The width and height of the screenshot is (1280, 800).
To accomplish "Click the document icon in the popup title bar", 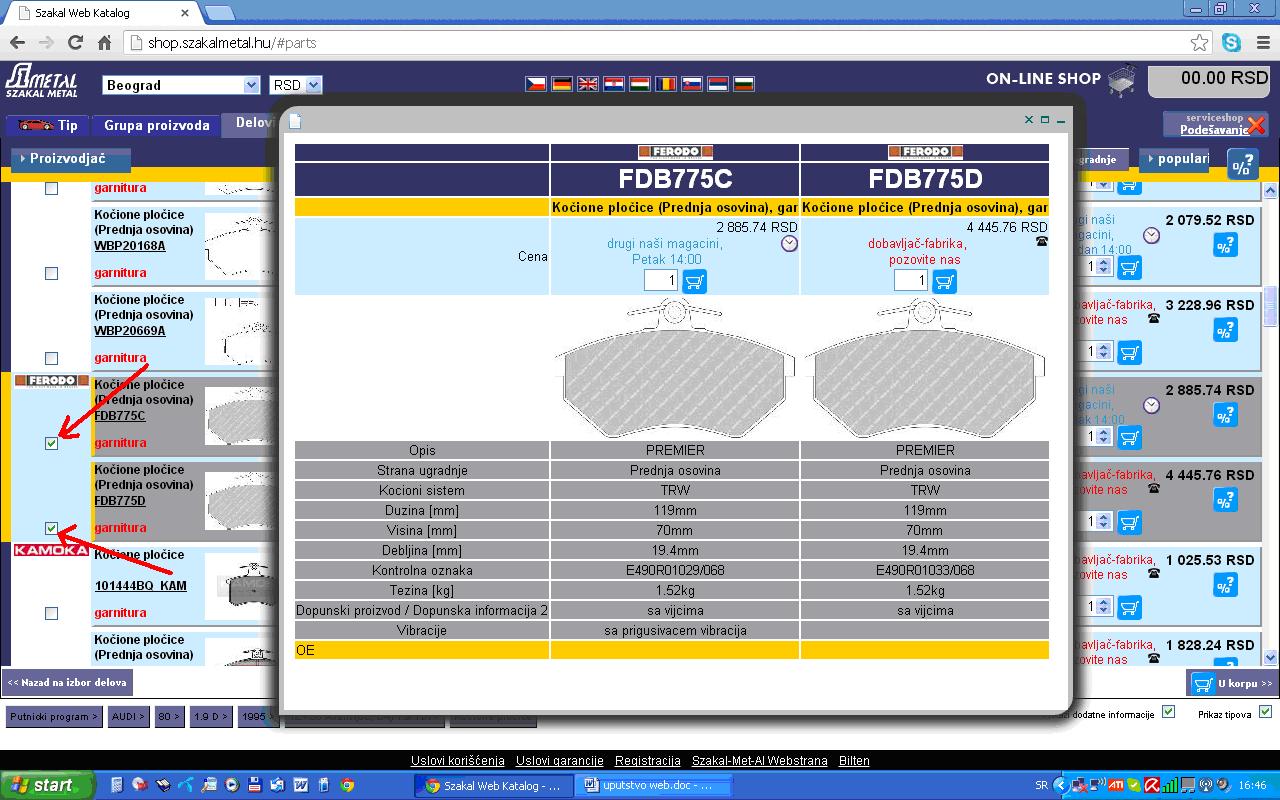I will tap(295, 121).
